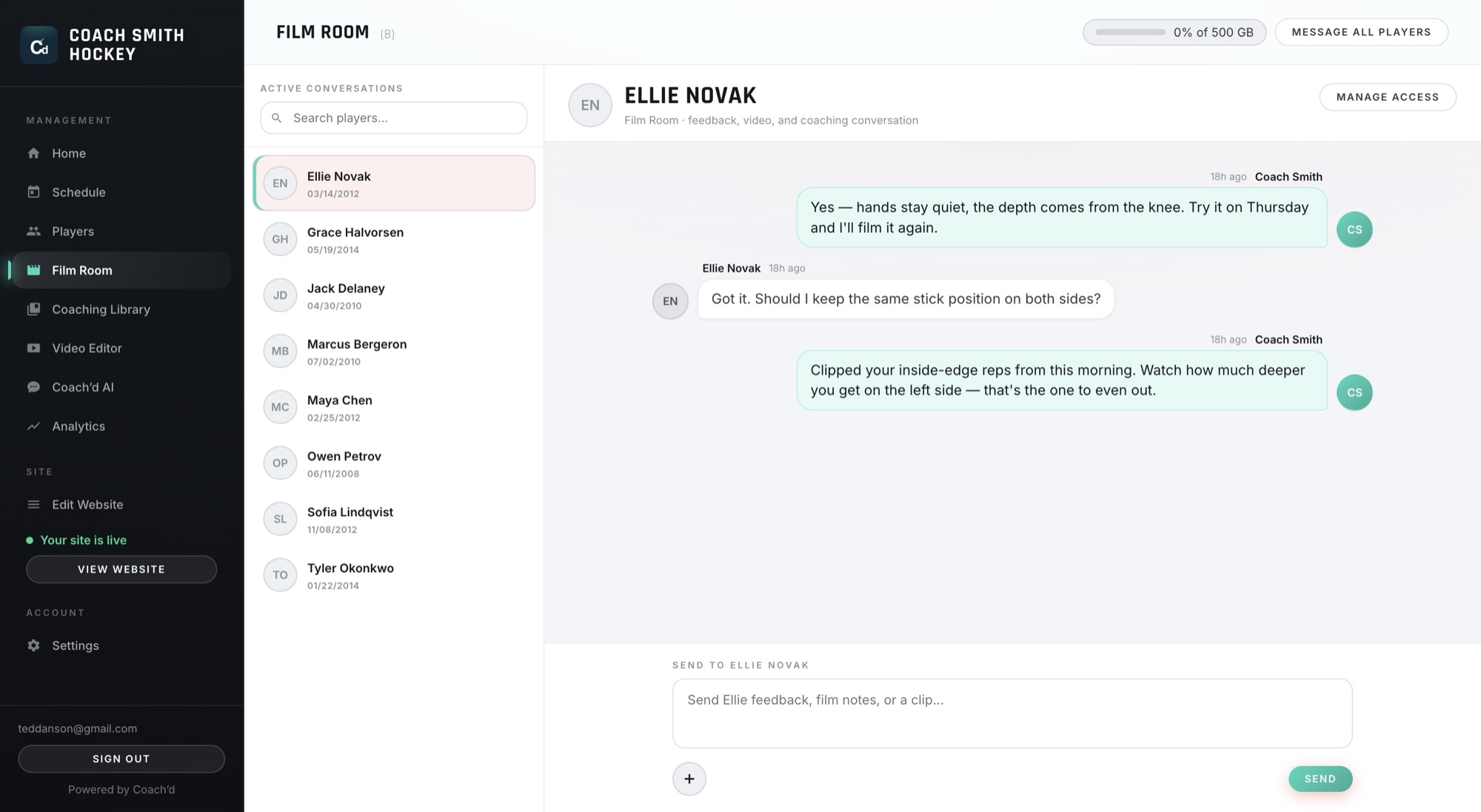
Task: Send the message with Send button
Action: (1320, 779)
